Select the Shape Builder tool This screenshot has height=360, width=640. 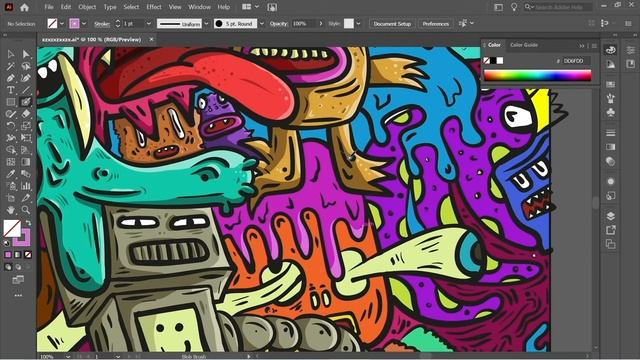pyautogui.click(x=11, y=150)
